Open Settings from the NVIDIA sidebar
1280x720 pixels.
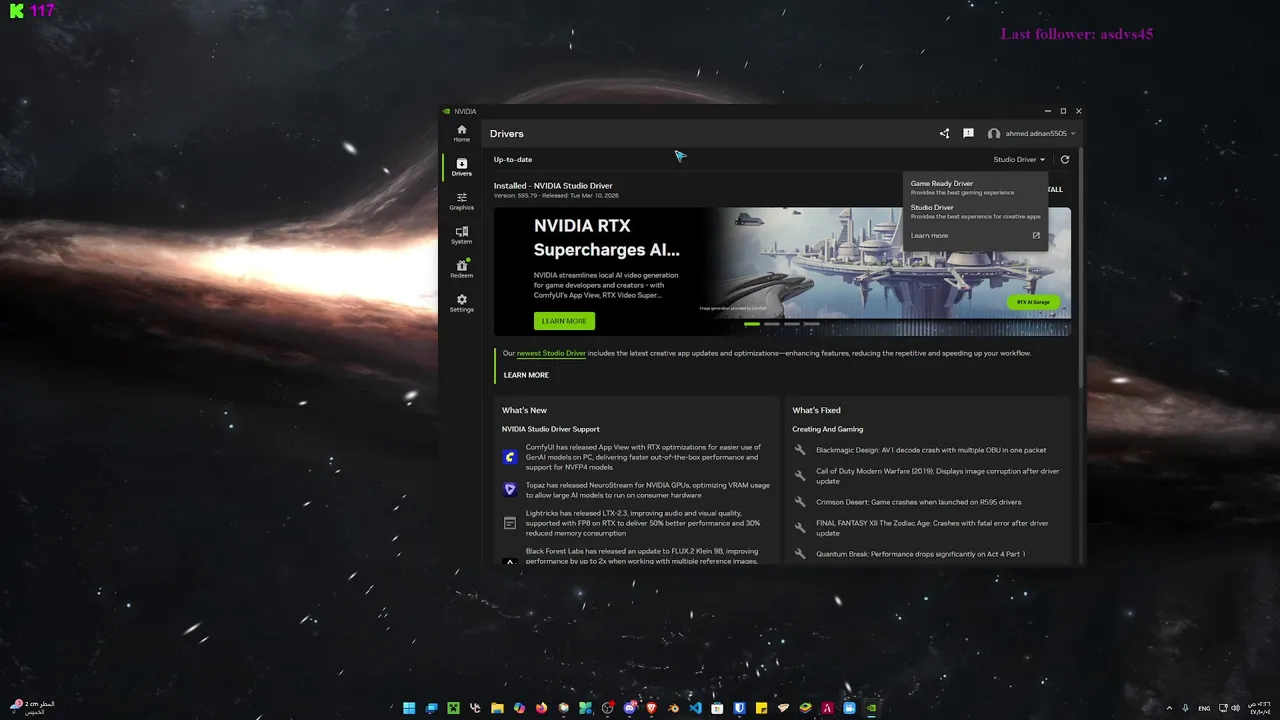[x=461, y=303]
